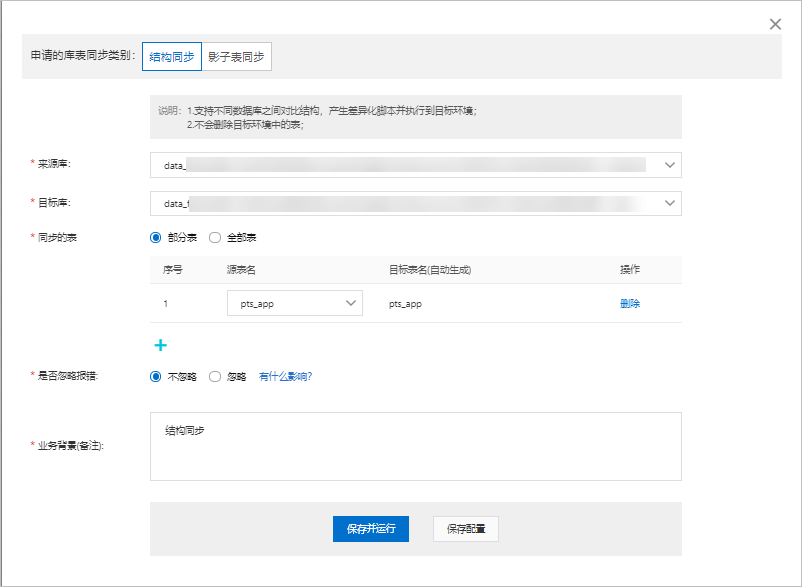Click the 序号 column header
Viewport: 802px width, 587px height.
coord(172,269)
